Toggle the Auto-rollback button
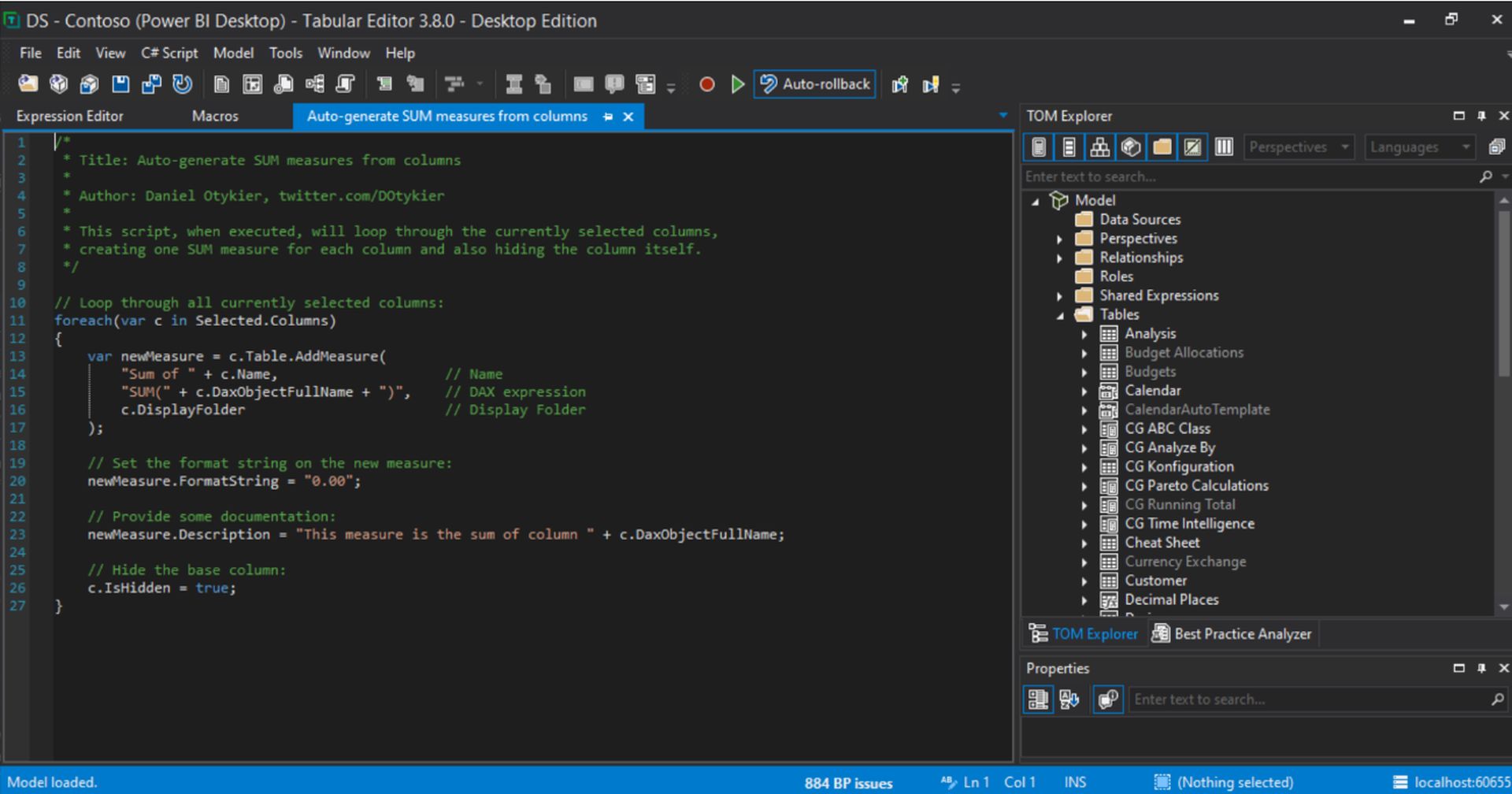The image size is (1512, 794). (x=815, y=84)
